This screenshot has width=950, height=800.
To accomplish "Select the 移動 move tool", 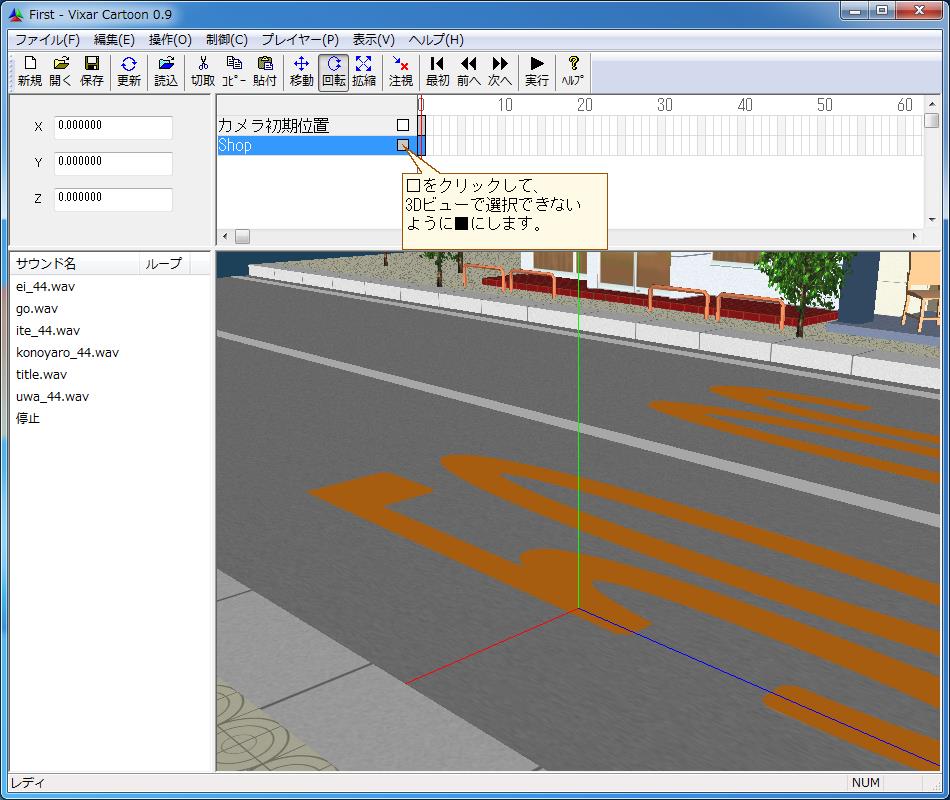I will (301, 71).
